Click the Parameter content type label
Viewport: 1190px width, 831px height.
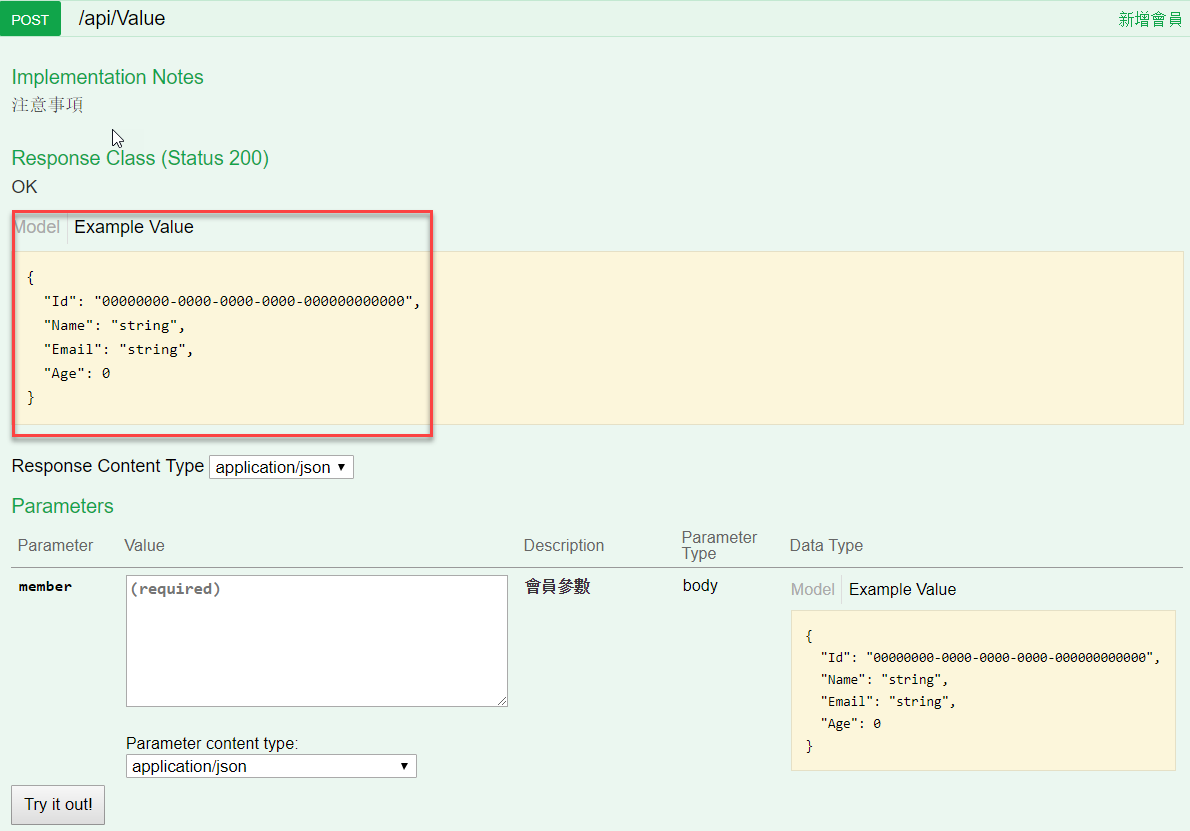[x=212, y=743]
